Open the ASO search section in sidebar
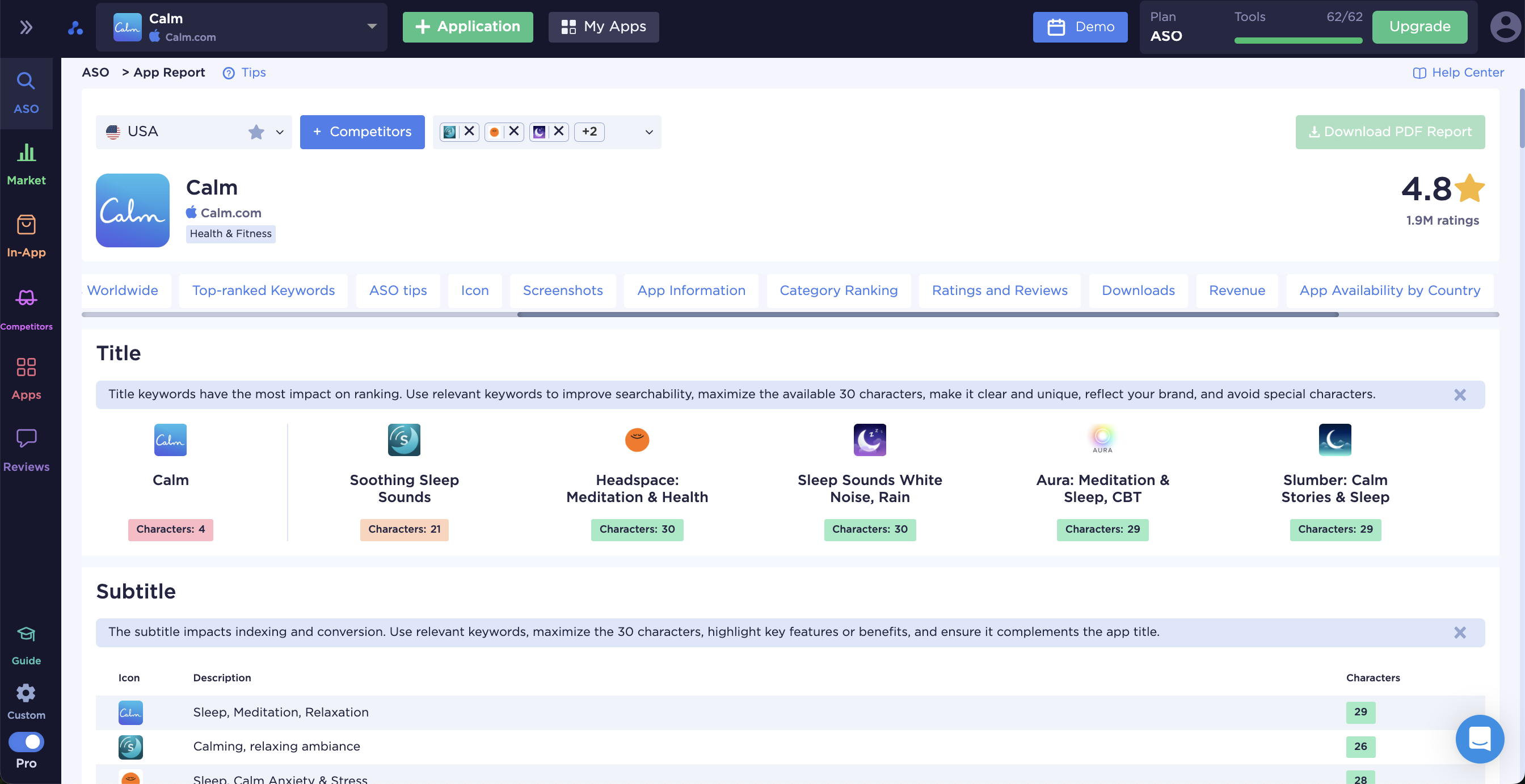 [x=26, y=94]
